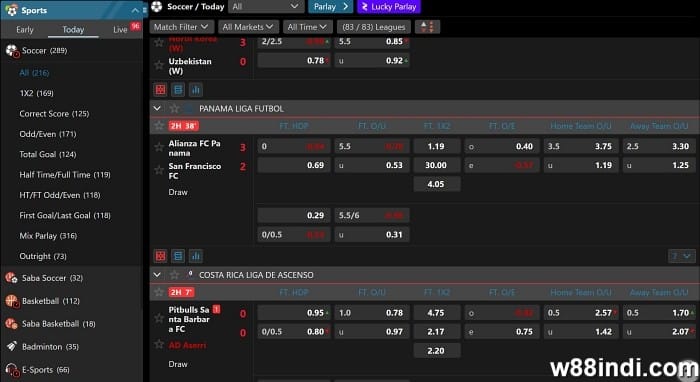Open list view icon under Uzbekistan match
Viewport: 700px width, 382px height.
click(178, 90)
